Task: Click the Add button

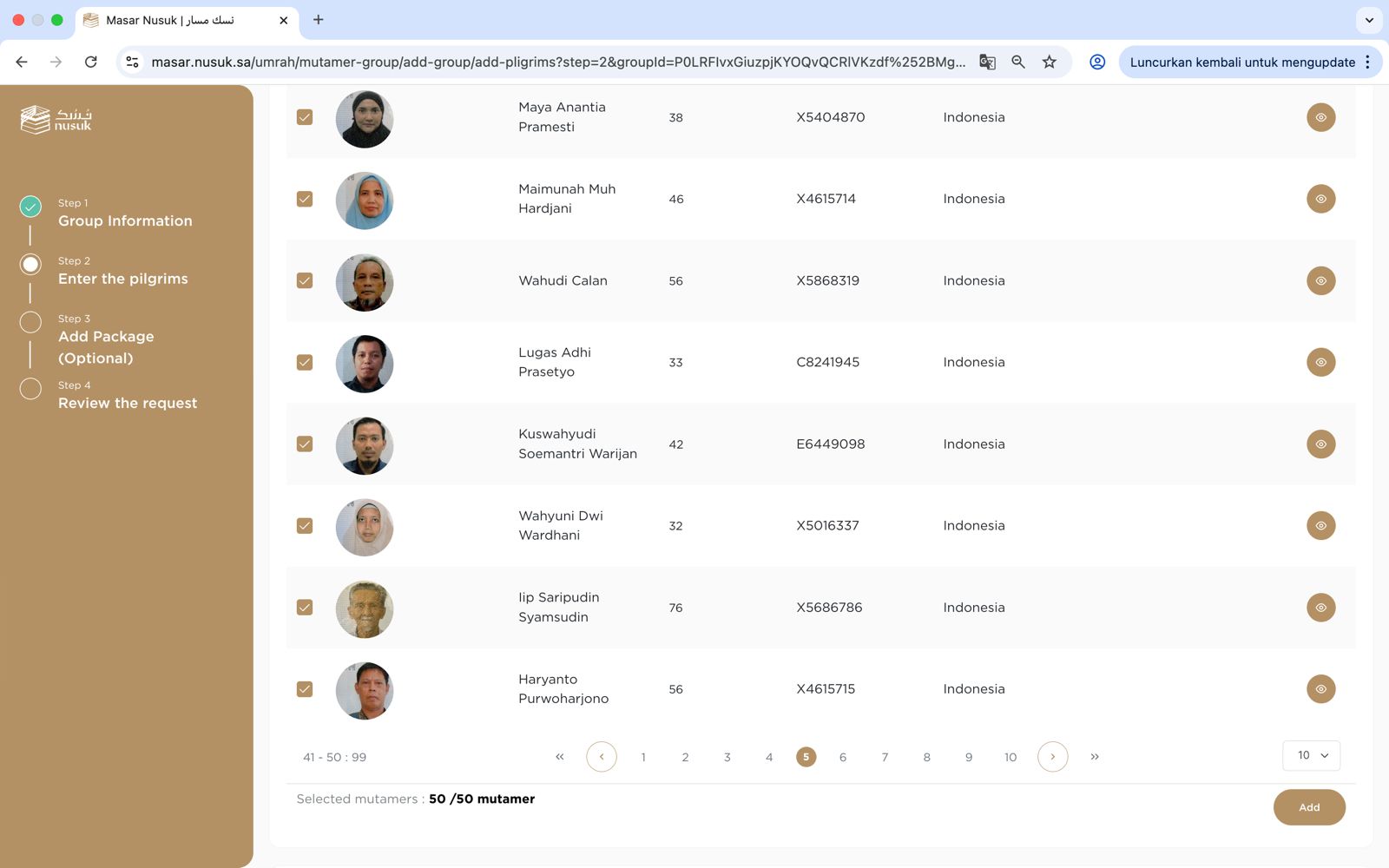Action: 1308,807
